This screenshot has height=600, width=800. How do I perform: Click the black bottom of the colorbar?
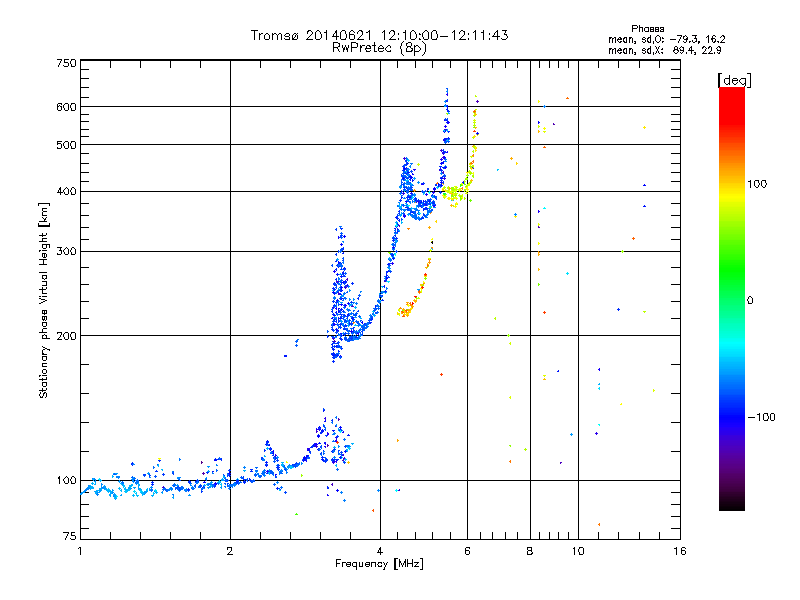[x=732, y=503]
